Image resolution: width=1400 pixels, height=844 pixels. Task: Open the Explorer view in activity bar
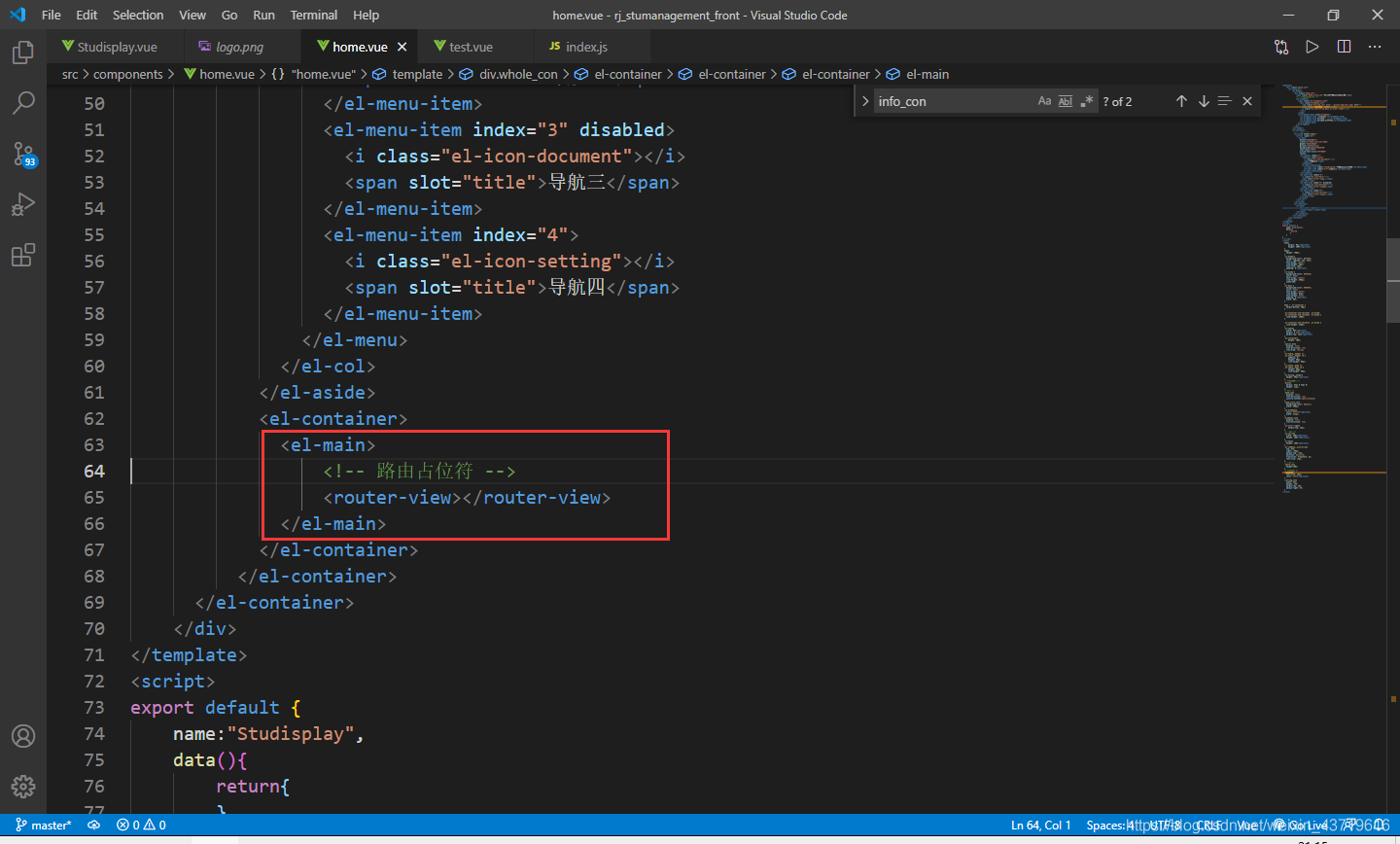23,53
